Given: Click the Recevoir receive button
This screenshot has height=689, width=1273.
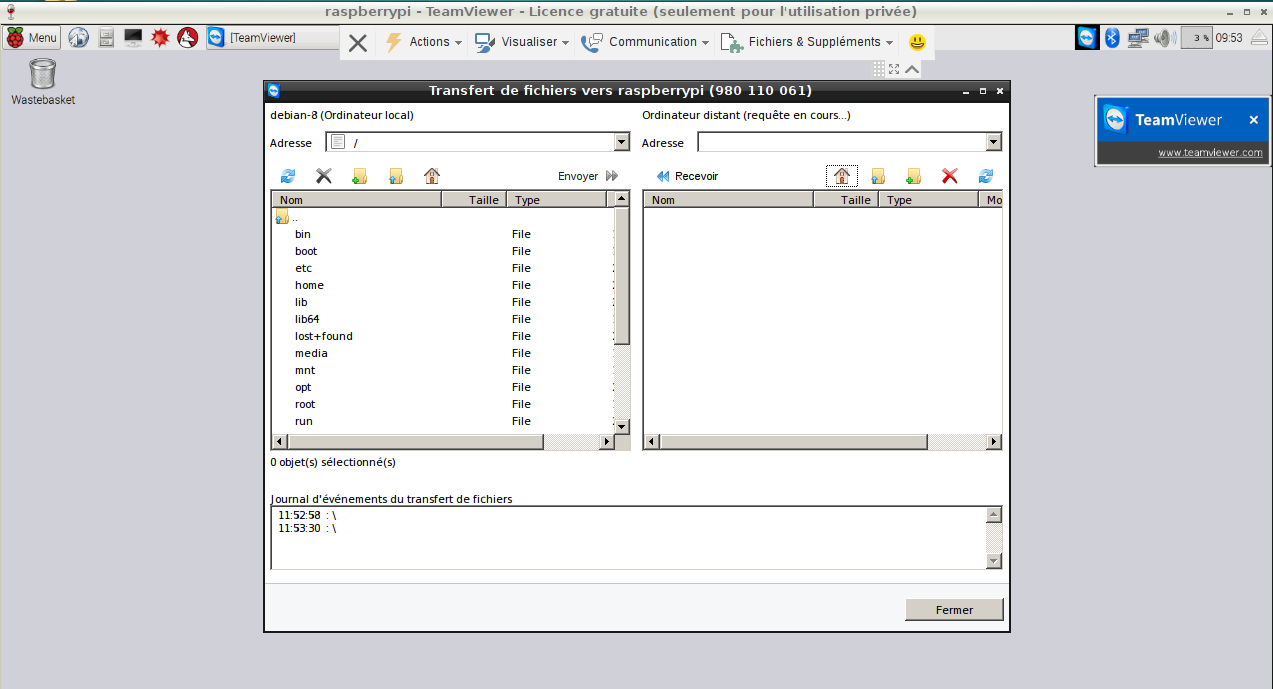Looking at the screenshot, I should coord(687,176).
